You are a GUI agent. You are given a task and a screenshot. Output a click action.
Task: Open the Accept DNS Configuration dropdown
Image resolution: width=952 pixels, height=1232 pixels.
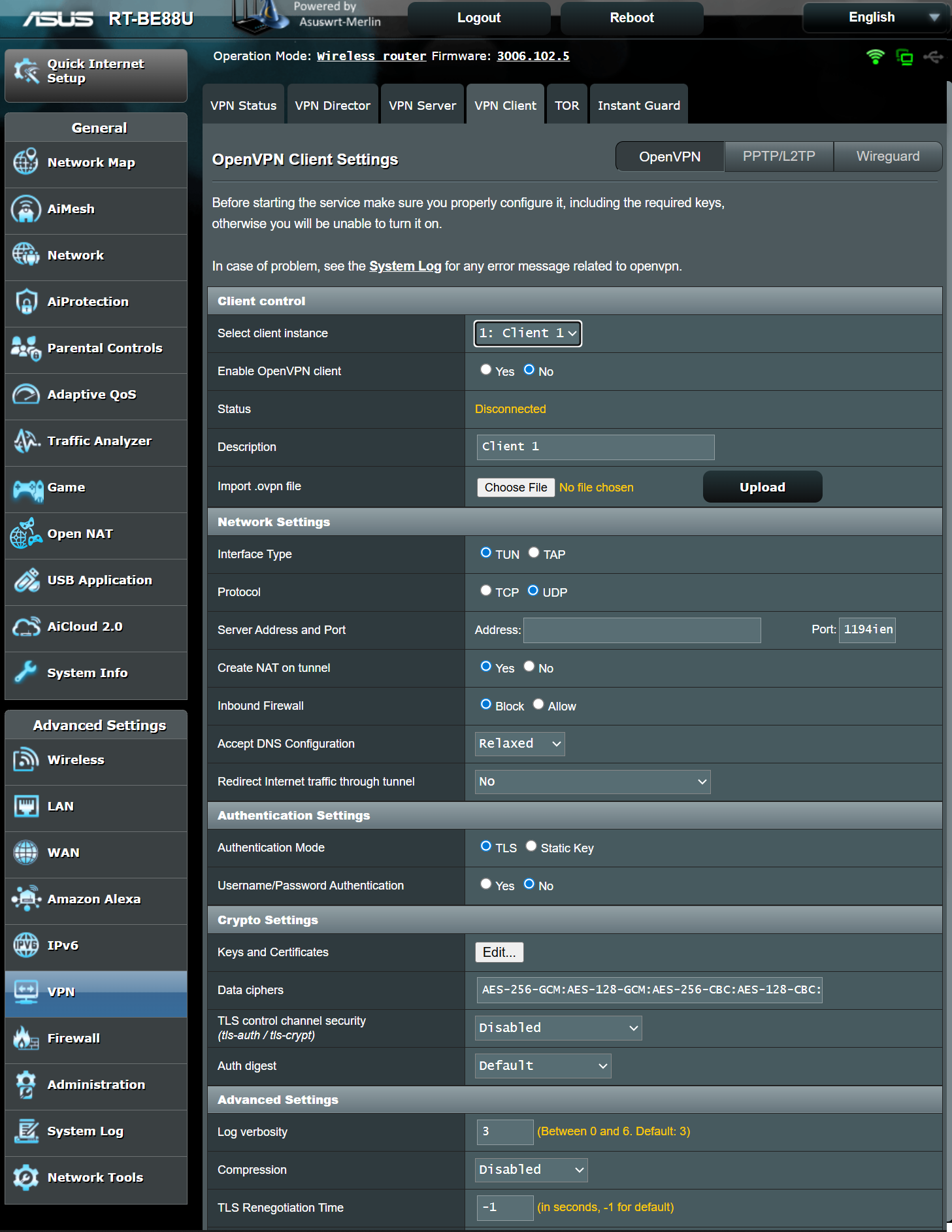tap(519, 744)
